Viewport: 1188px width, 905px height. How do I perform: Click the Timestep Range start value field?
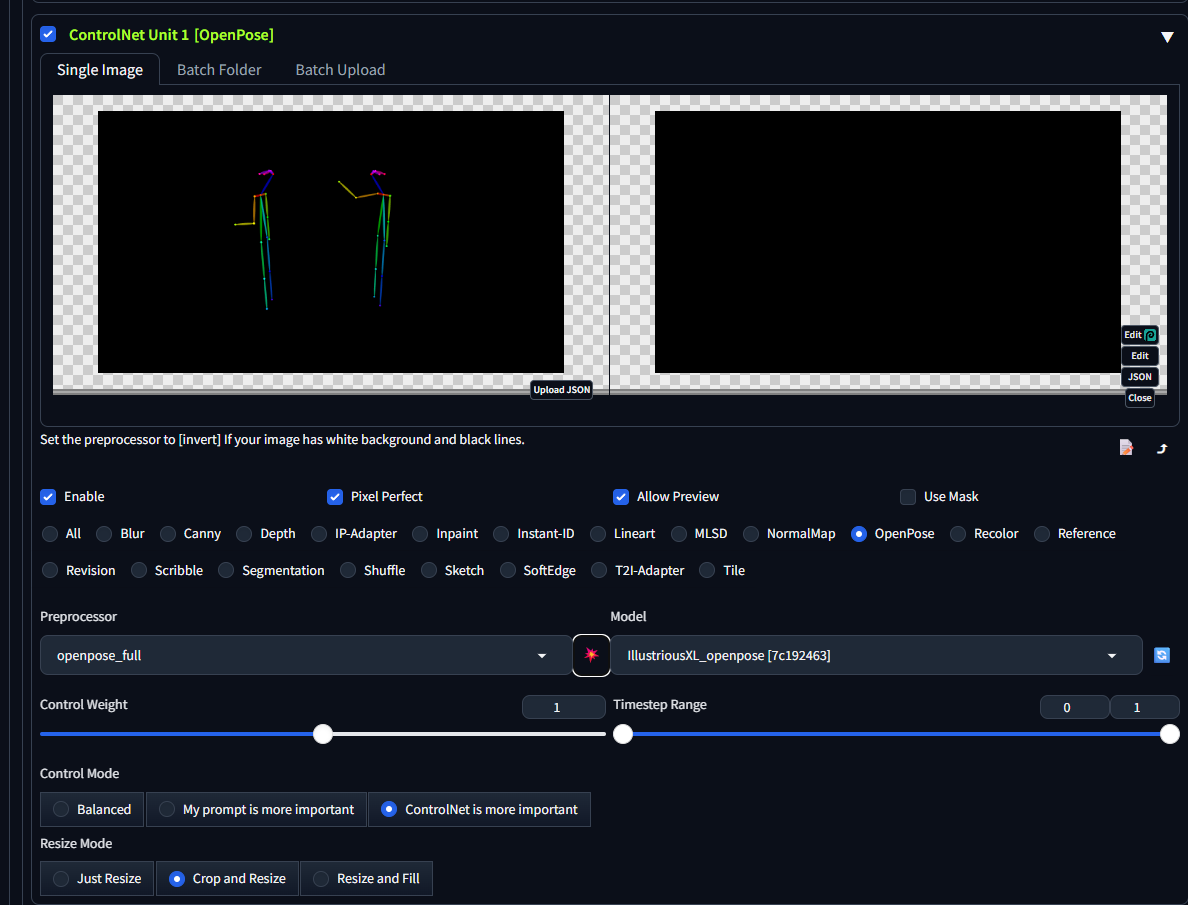click(x=1074, y=707)
